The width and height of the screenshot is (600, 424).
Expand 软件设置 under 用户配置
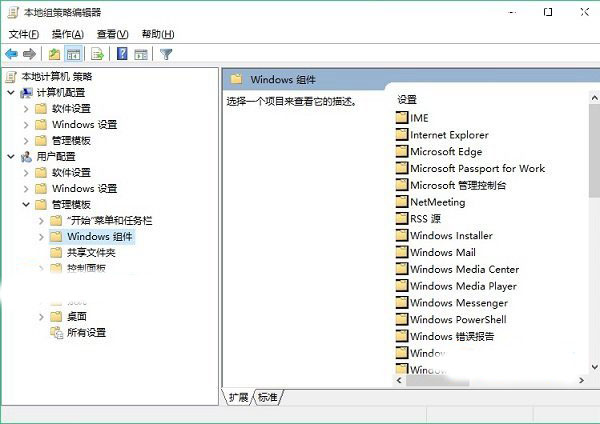tap(26, 173)
